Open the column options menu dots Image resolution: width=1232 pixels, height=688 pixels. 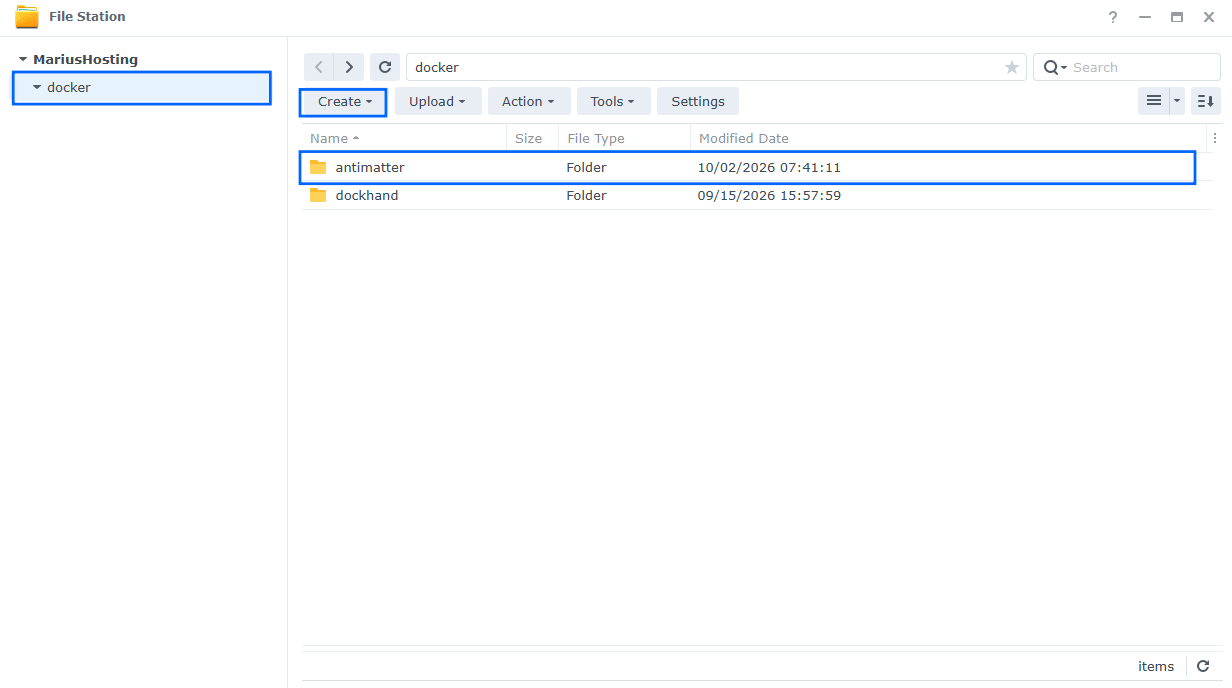(1215, 138)
